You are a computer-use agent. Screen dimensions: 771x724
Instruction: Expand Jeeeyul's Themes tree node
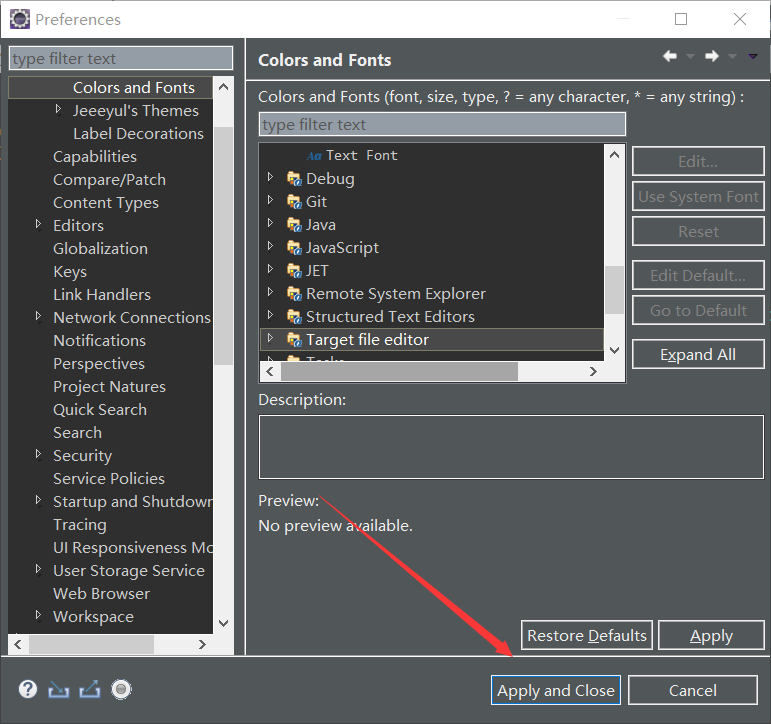(x=58, y=109)
